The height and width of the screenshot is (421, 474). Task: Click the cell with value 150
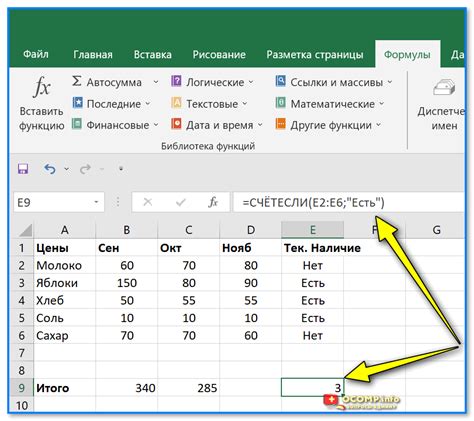(x=126, y=283)
